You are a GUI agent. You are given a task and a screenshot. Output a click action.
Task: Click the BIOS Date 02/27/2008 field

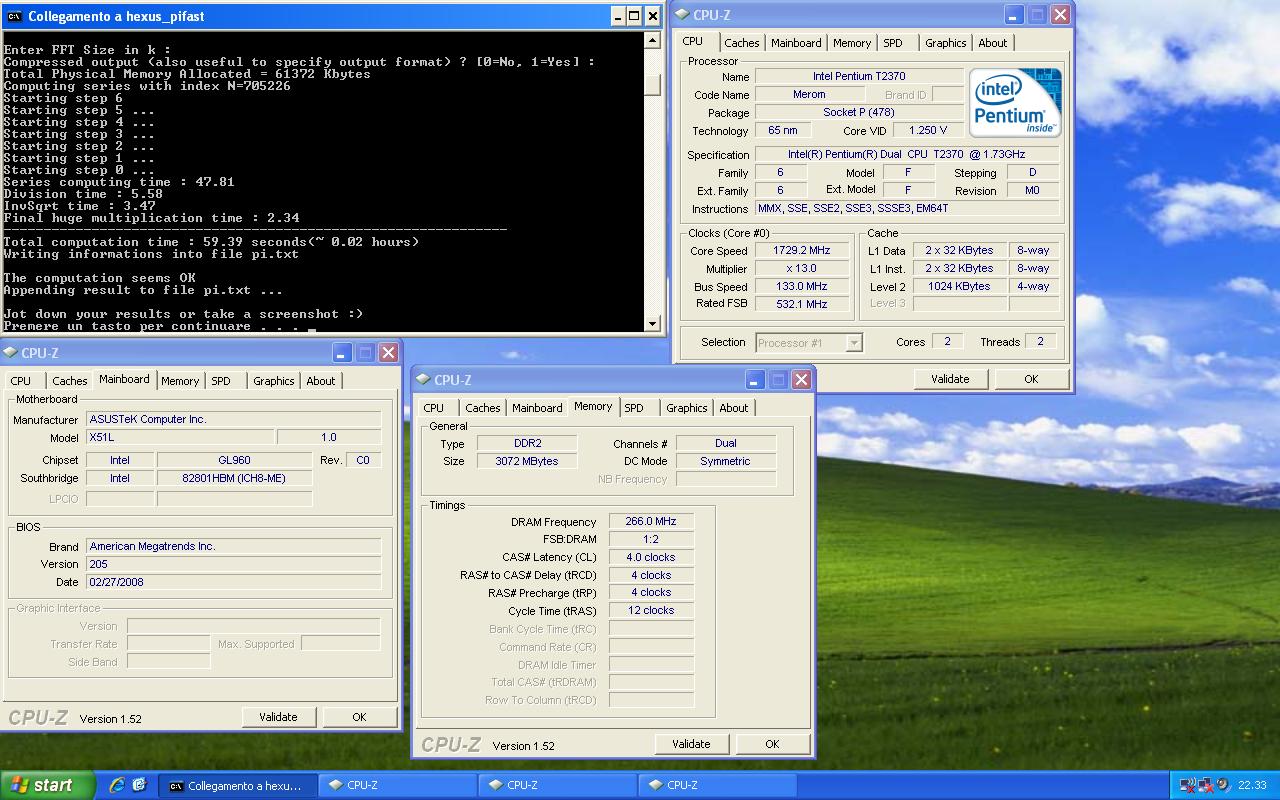pos(233,582)
